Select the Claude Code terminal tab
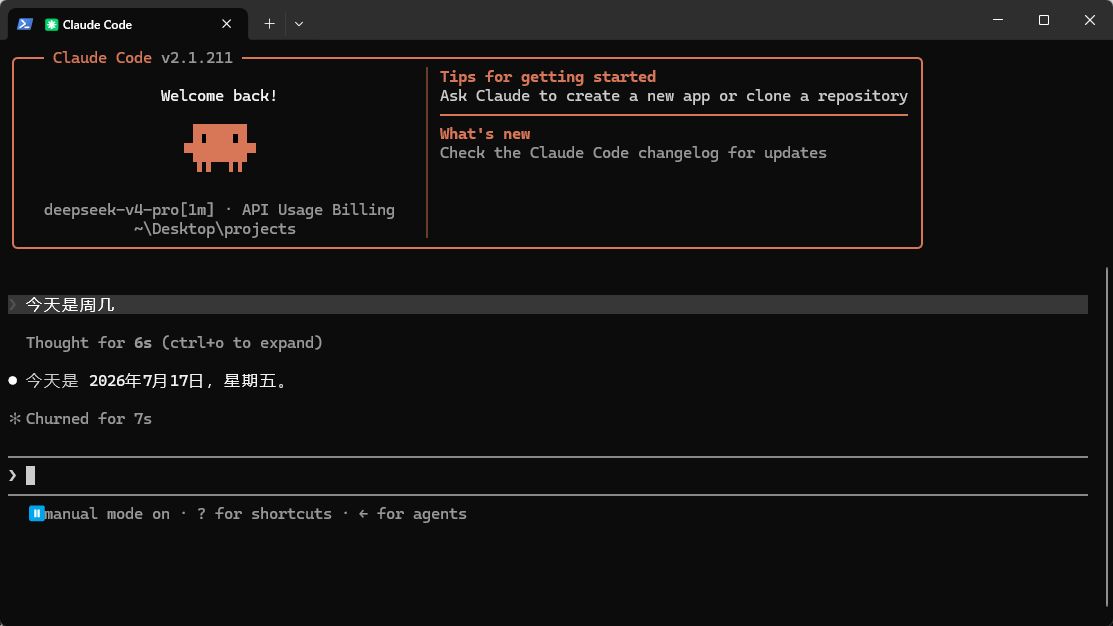1113x626 pixels. pos(128,24)
